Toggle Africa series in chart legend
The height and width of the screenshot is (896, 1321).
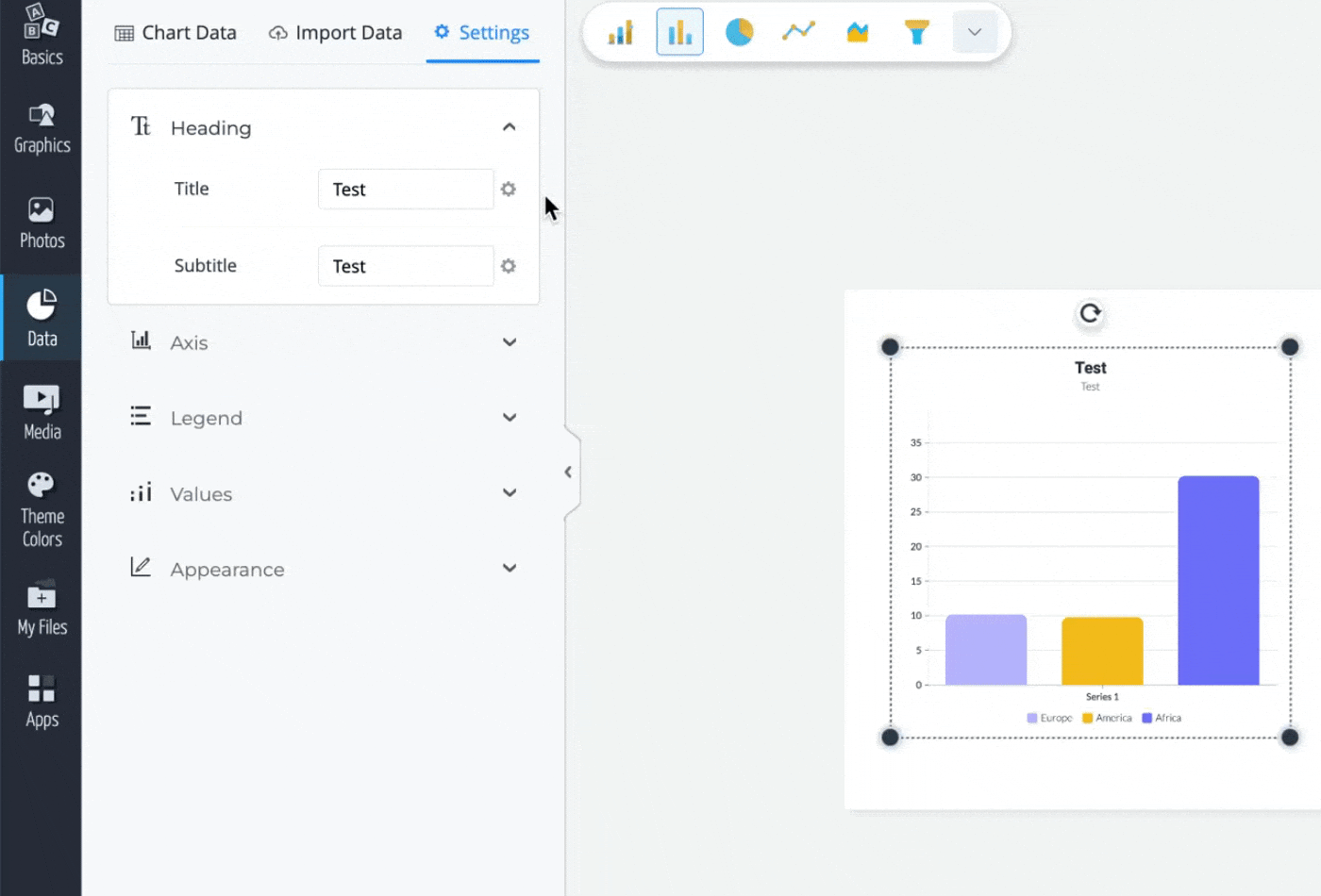1162,718
